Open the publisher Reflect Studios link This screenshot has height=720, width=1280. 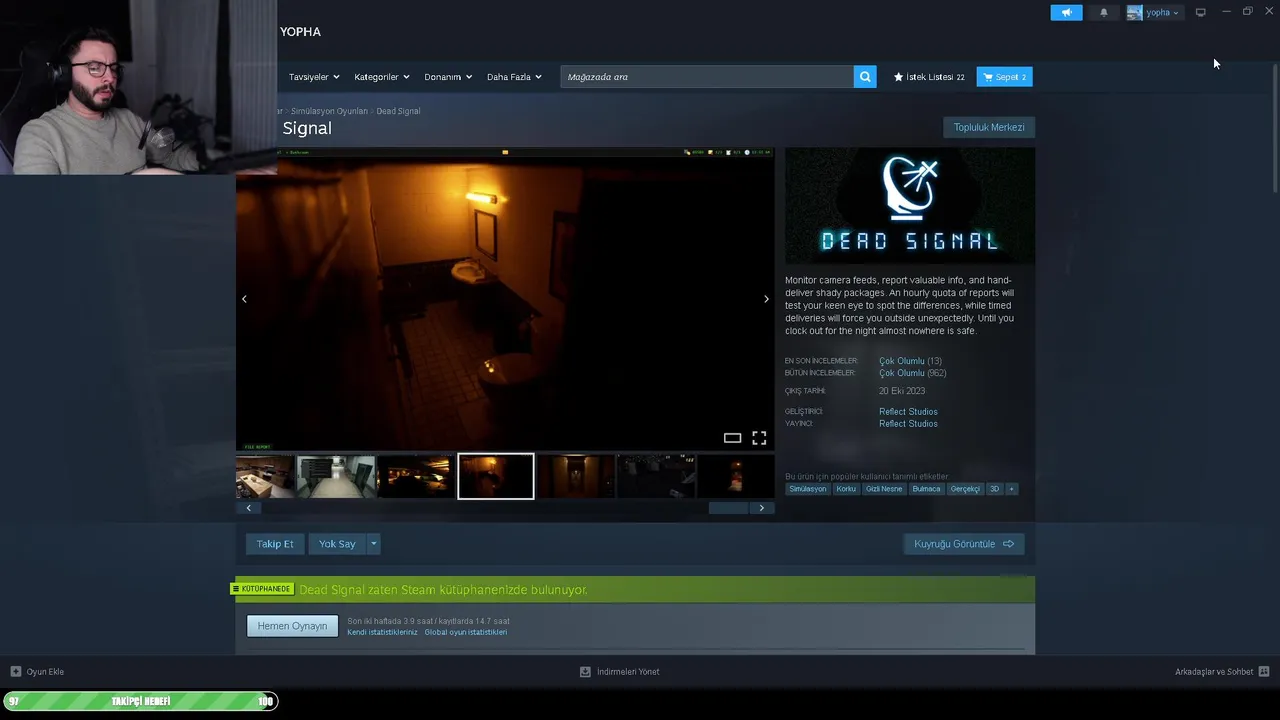(908, 424)
